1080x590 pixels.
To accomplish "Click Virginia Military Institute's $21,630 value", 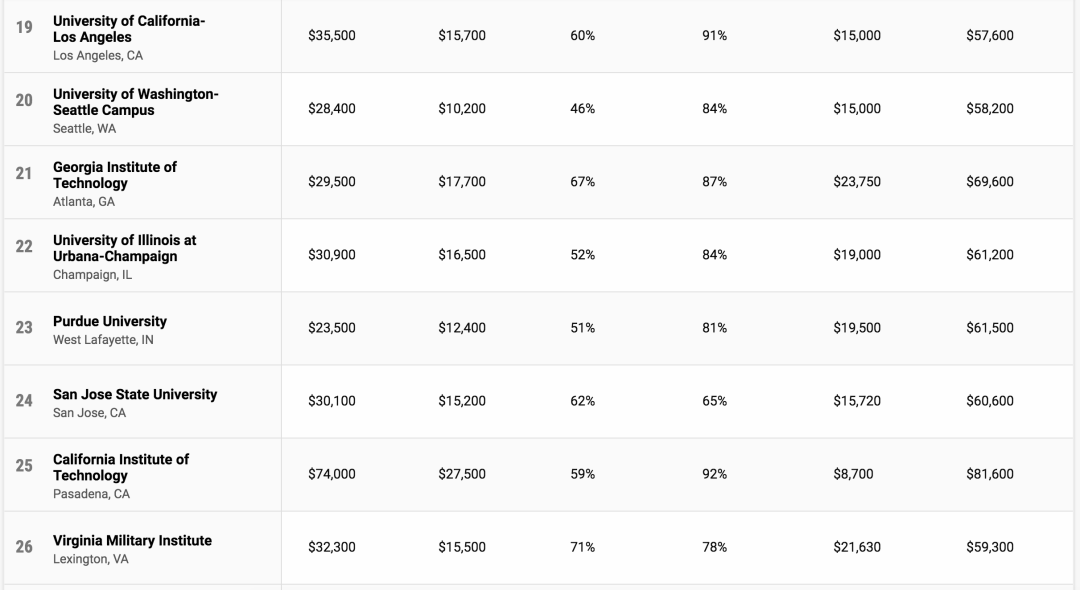I will coord(857,547).
